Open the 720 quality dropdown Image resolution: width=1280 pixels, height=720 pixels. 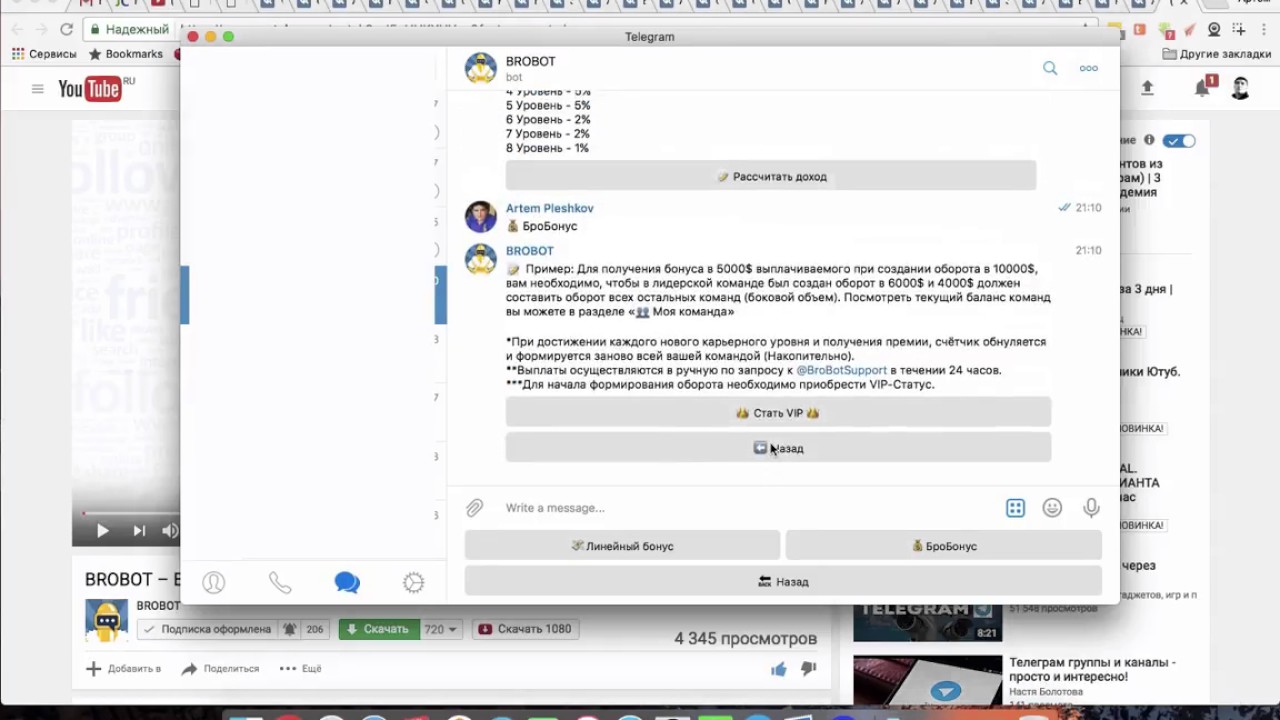click(x=440, y=629)
